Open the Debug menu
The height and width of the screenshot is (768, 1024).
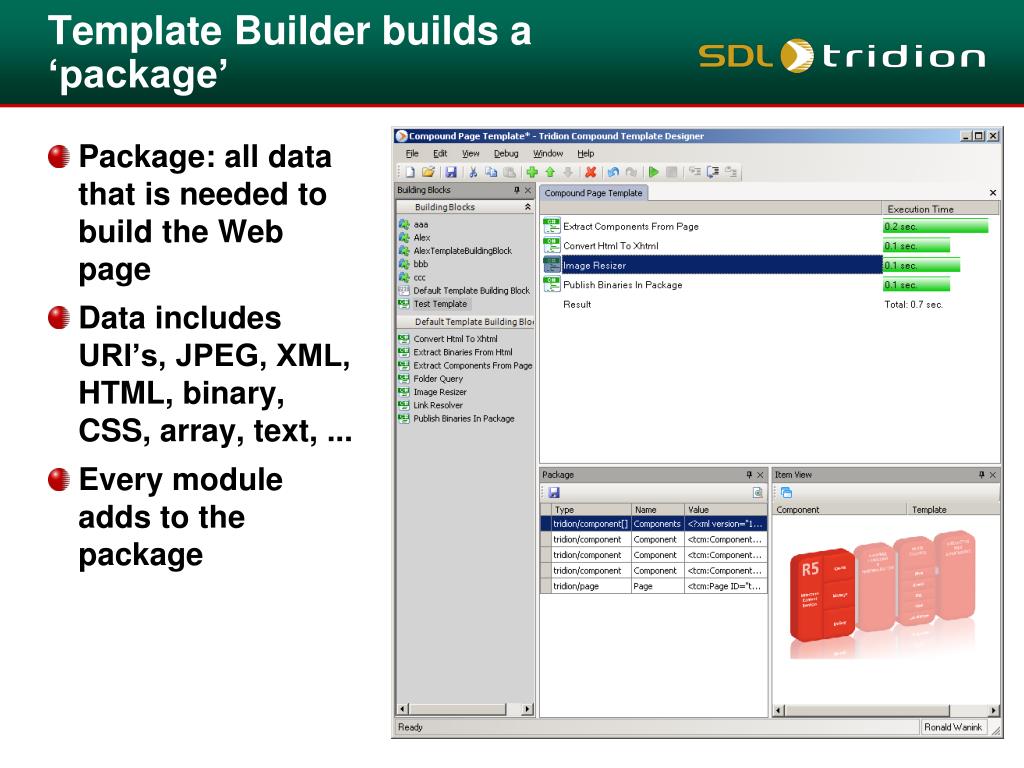(x=506, y=153)
